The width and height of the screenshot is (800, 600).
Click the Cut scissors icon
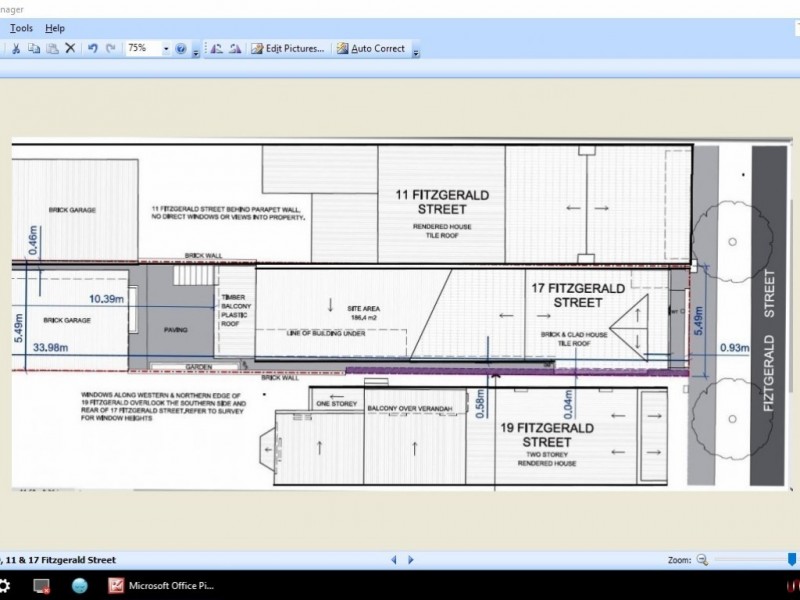[x=16, y=48]
